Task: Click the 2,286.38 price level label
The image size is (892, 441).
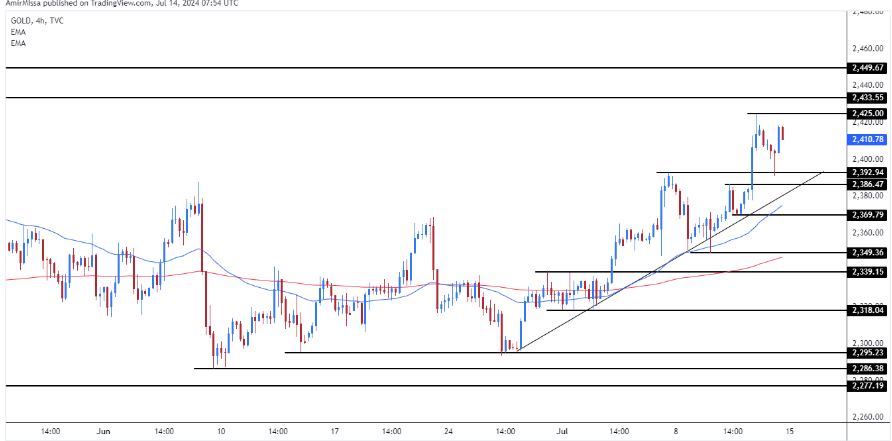Action: coord(866,368)
